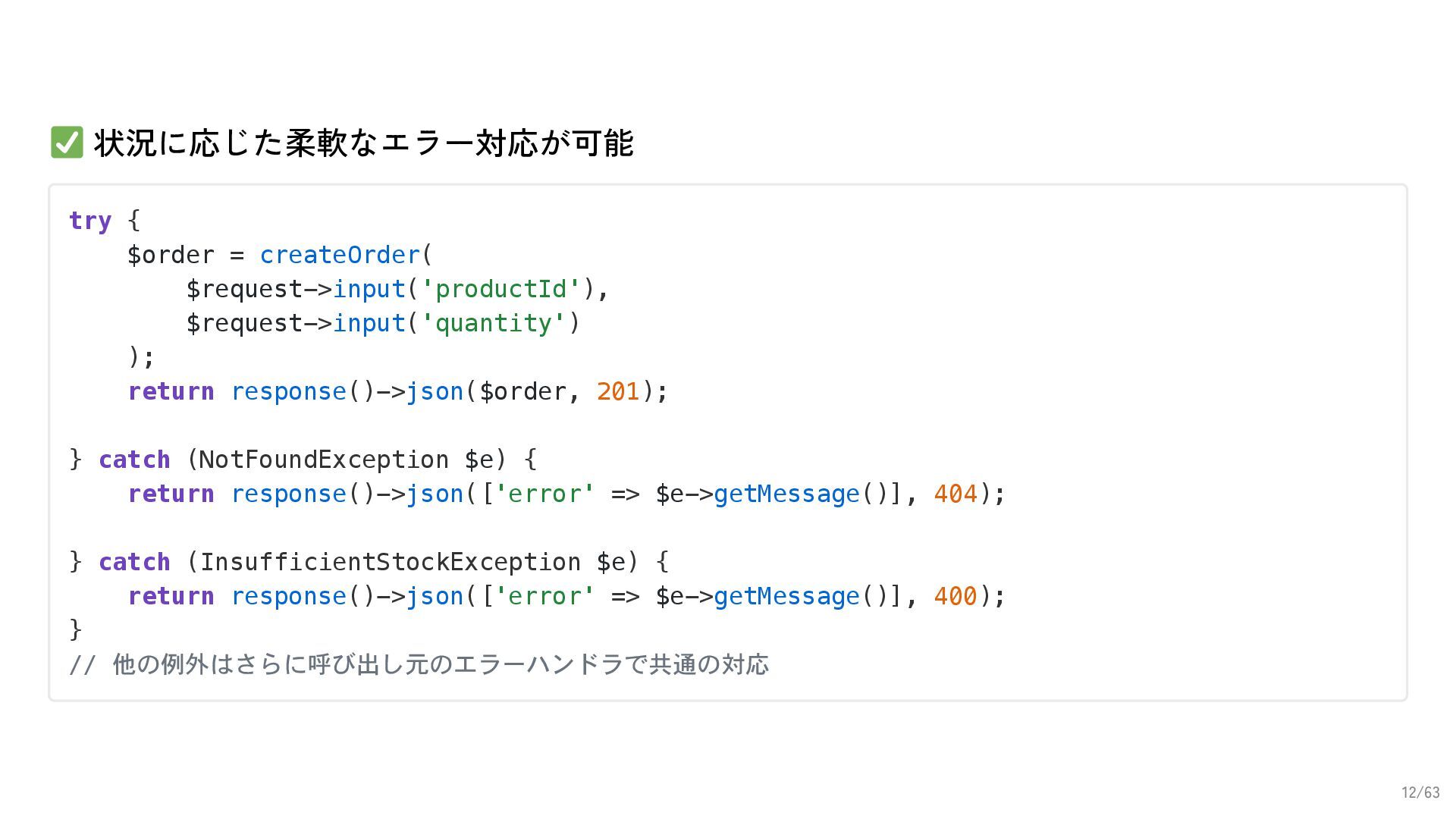Click the page number 12/63
Viewport: 1456px width, 819px height.
1420,792
